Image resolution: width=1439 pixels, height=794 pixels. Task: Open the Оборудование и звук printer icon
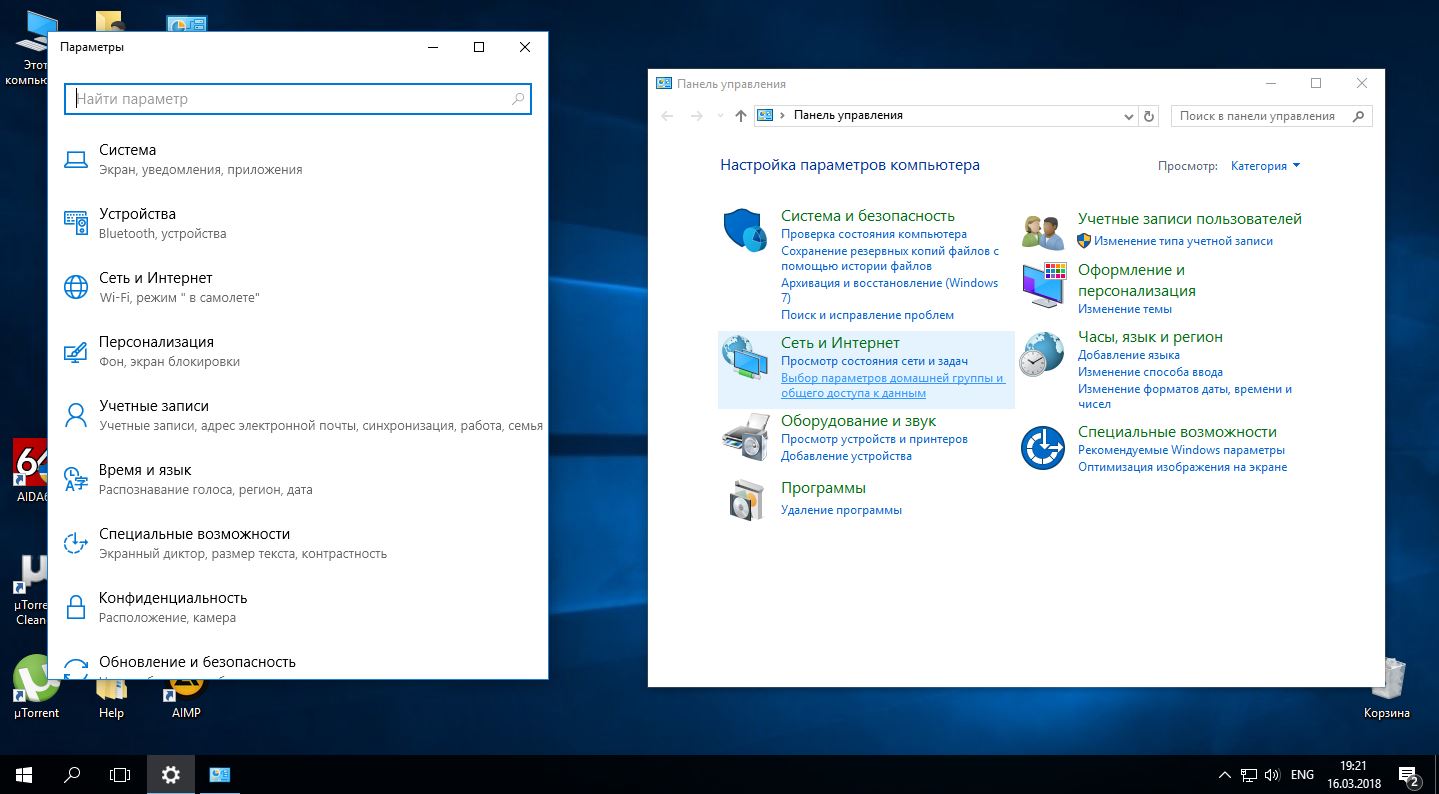tap(744, 436)
